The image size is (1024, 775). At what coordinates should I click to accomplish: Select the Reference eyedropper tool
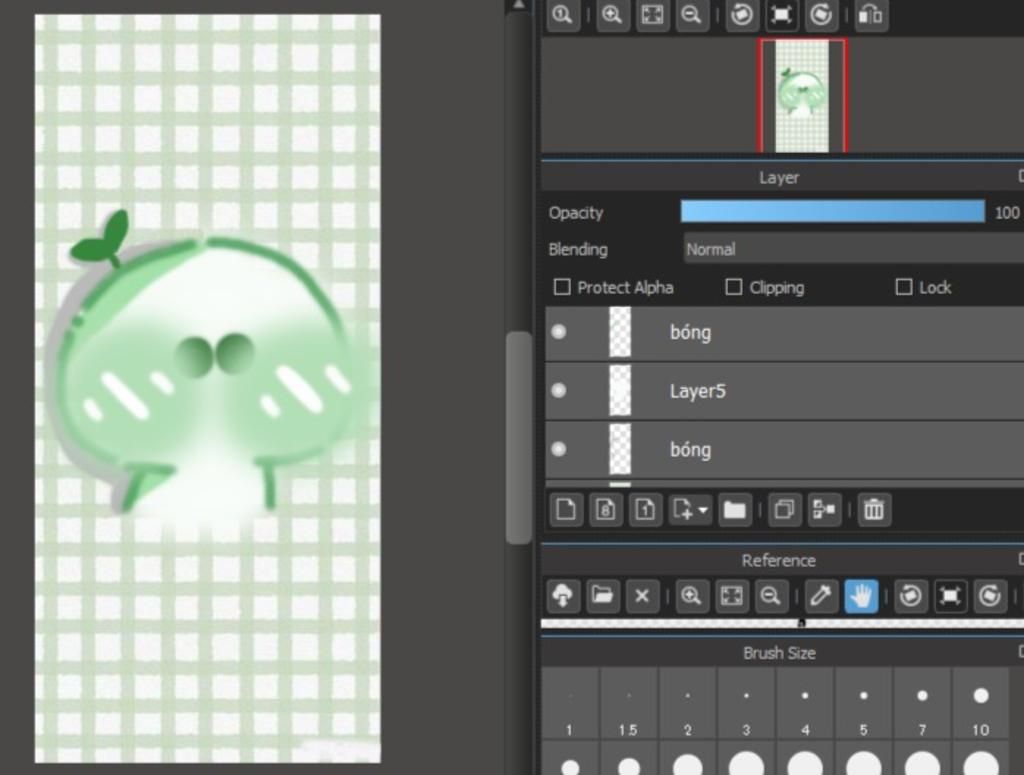click(x=821, y=595)
